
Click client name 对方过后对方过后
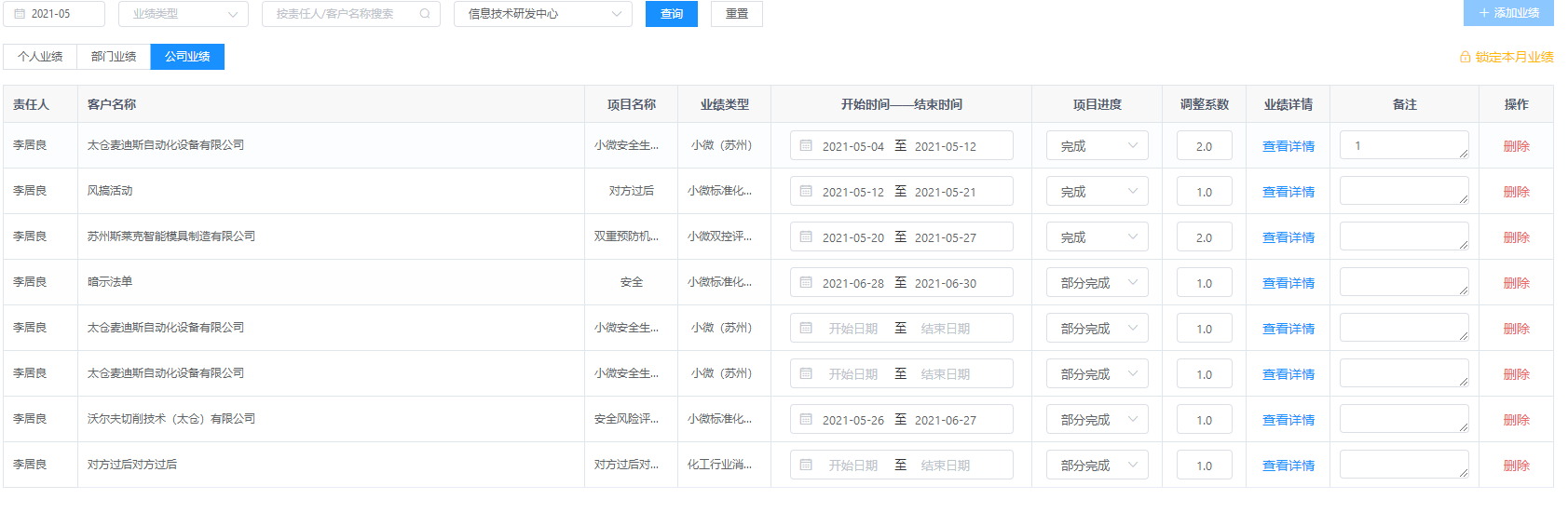132,465
